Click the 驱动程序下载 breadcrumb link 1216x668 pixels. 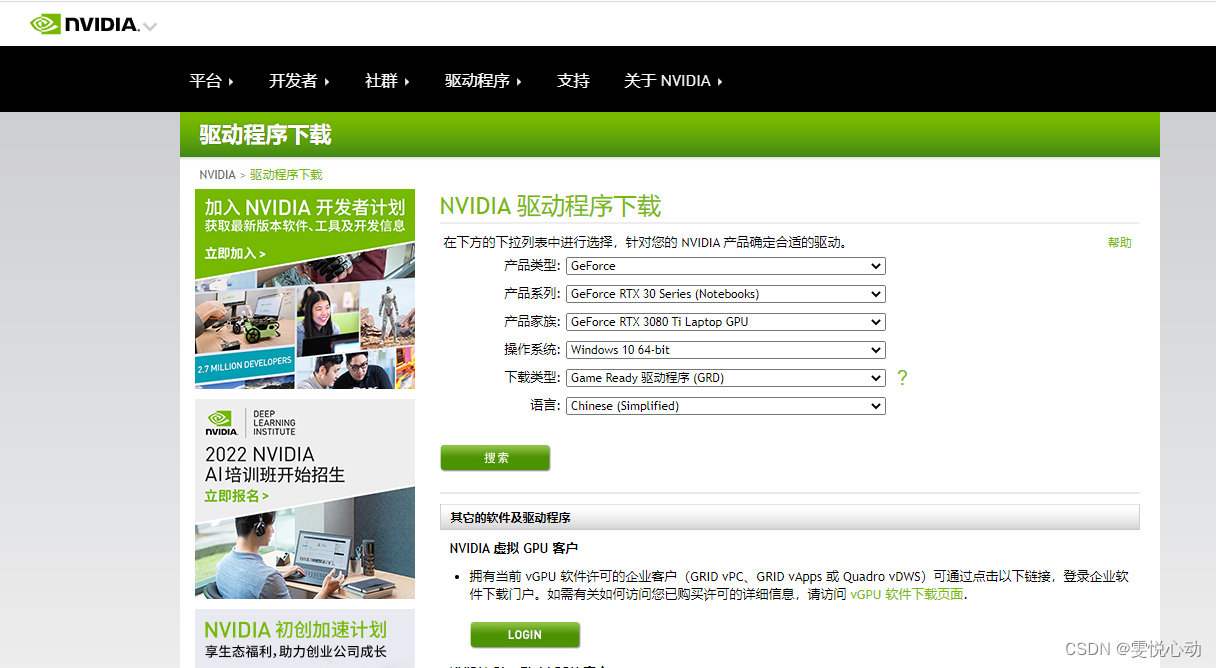(x=286, y=175)
